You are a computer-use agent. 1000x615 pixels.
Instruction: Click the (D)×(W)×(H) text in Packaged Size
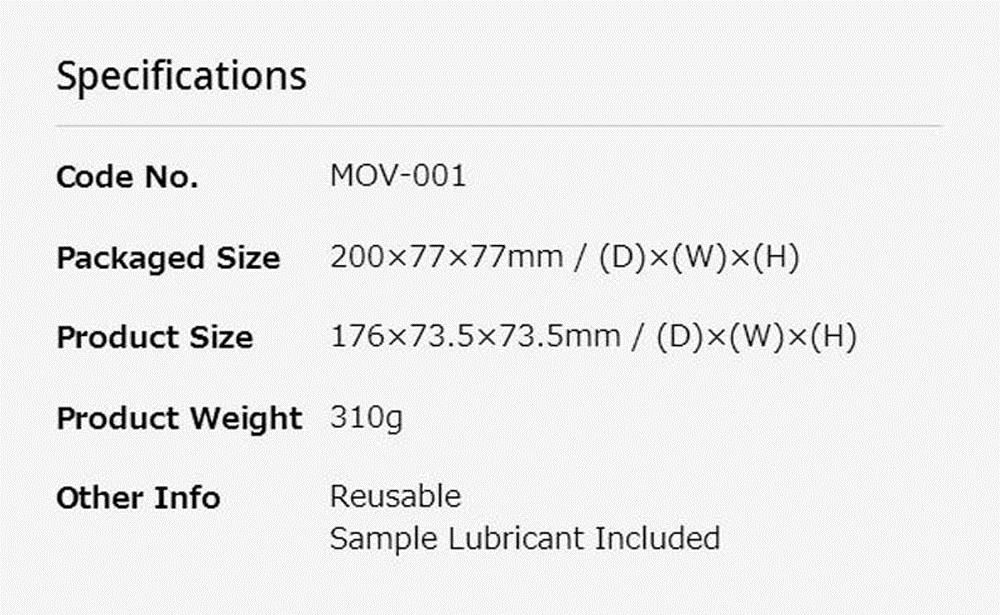[698, 258]
